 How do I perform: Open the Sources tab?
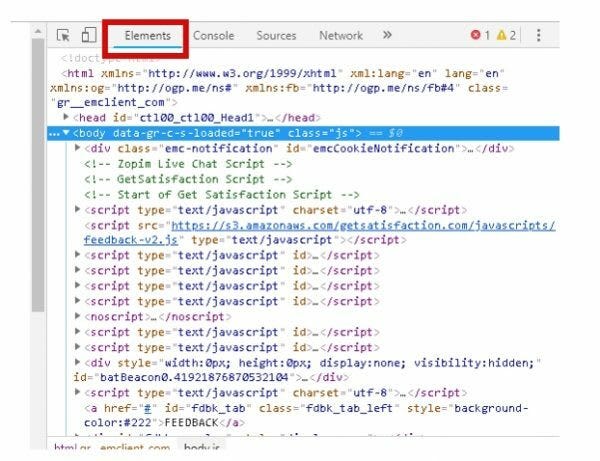(276, 36)
